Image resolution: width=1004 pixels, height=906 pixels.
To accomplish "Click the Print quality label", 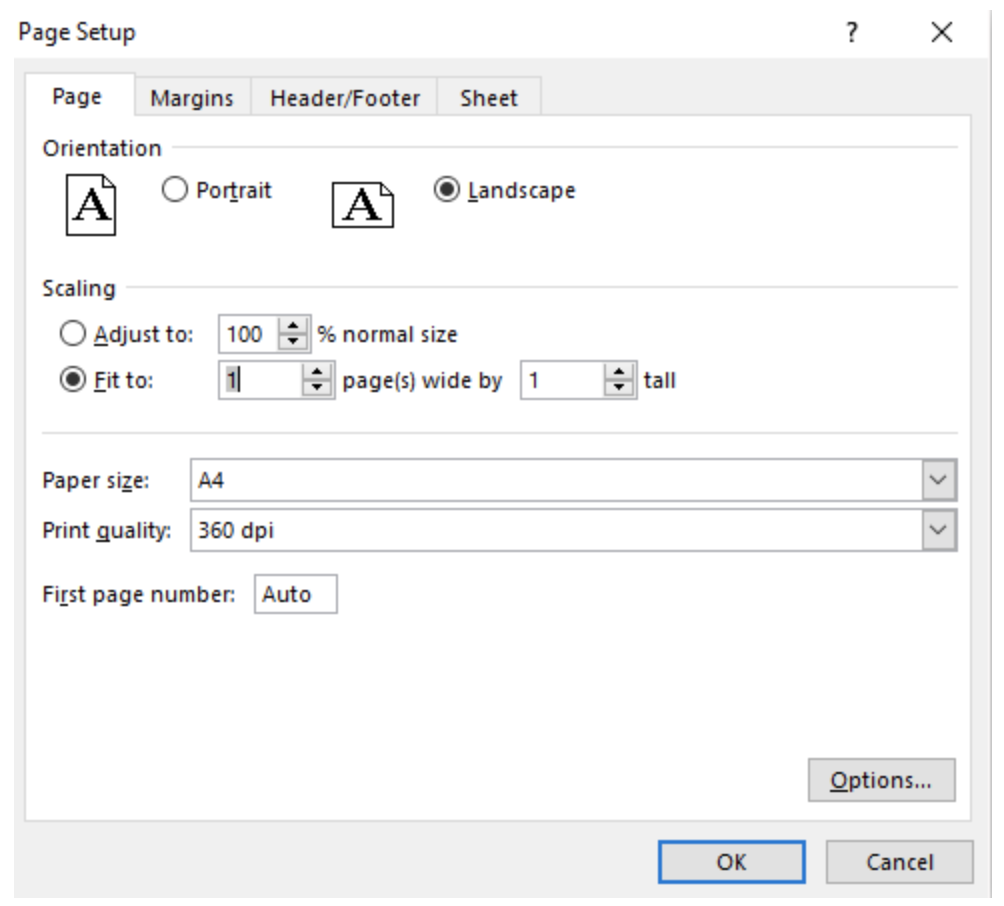I will click(107, 530).
